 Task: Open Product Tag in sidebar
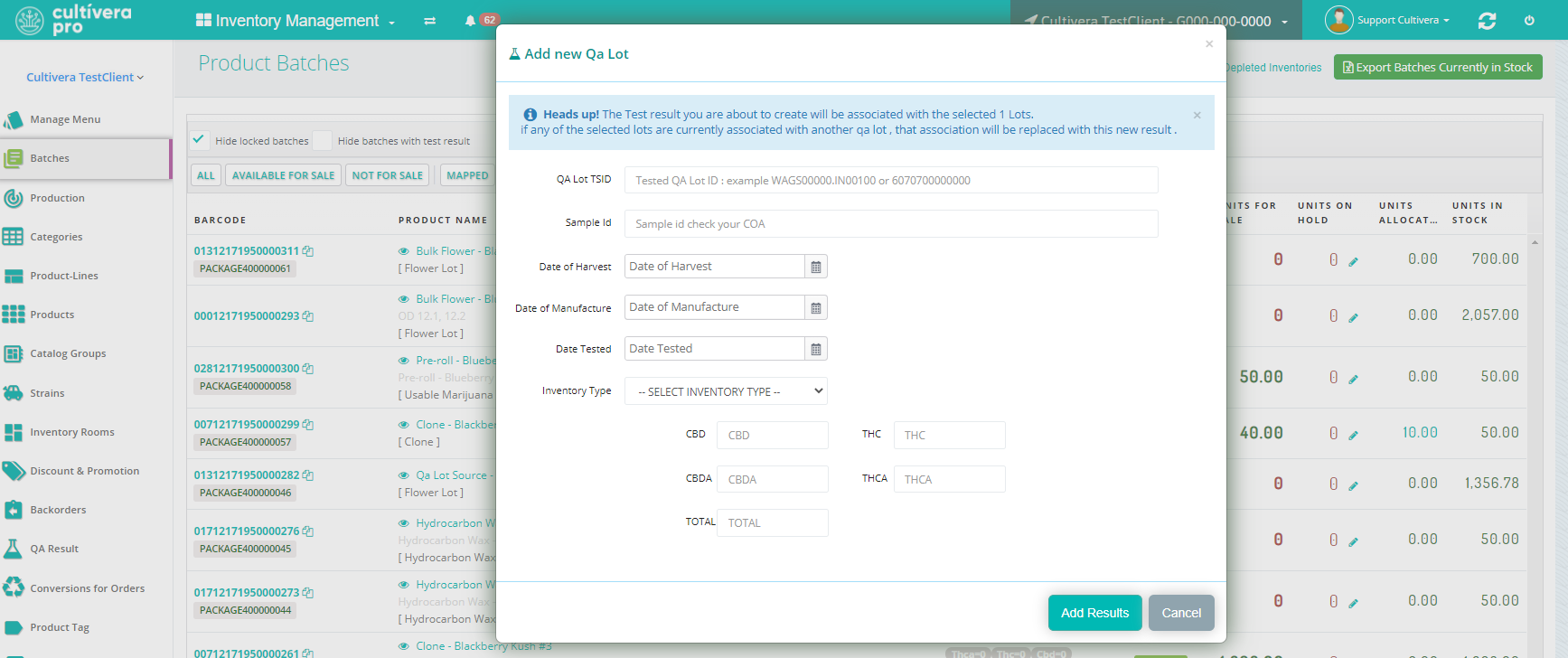click(x=60, y=627)
